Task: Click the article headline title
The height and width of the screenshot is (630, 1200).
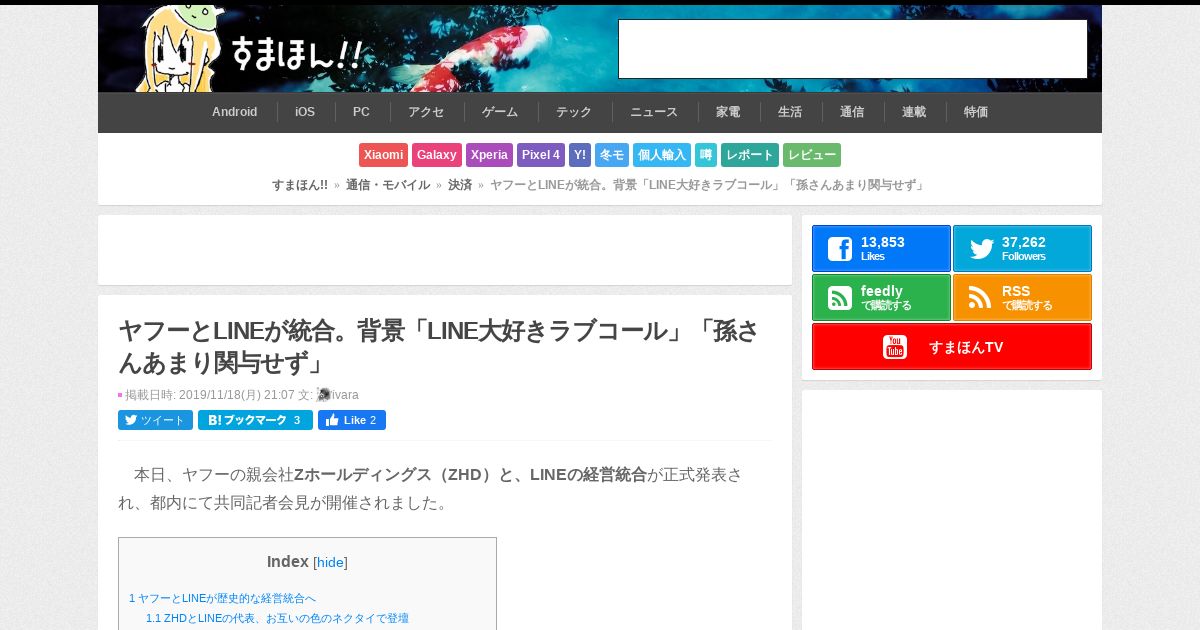Action: (439, 346)
